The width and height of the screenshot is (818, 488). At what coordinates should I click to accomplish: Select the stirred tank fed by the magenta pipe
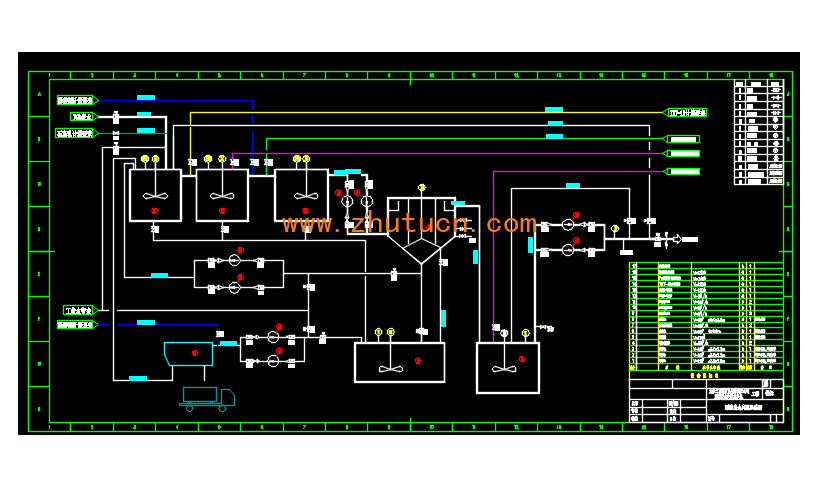pyautogui.click(x=508, y=367)
